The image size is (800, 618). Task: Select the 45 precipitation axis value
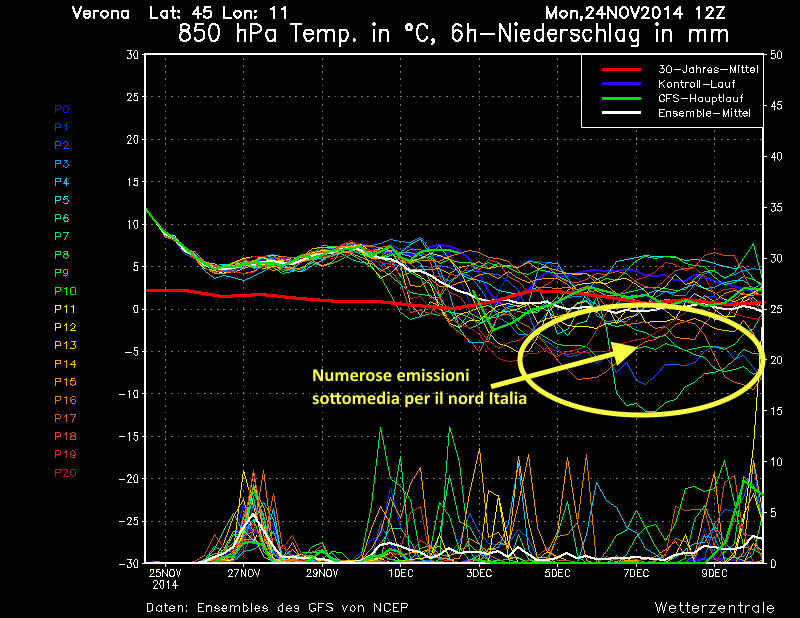pyautogui.click(x=776, y=106)
